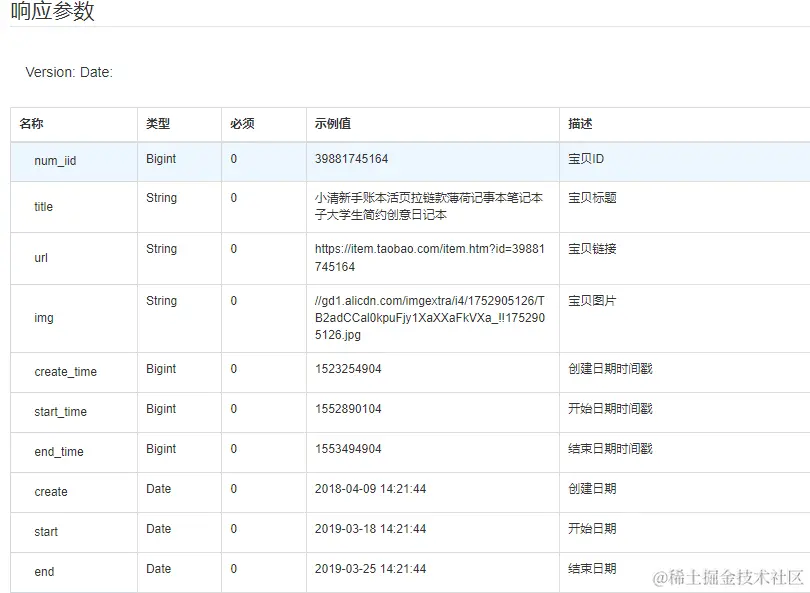The width and height of the screenshot is (810, 593).
Task: Click the 描述 column header
Action: click(x=580, y=123)
